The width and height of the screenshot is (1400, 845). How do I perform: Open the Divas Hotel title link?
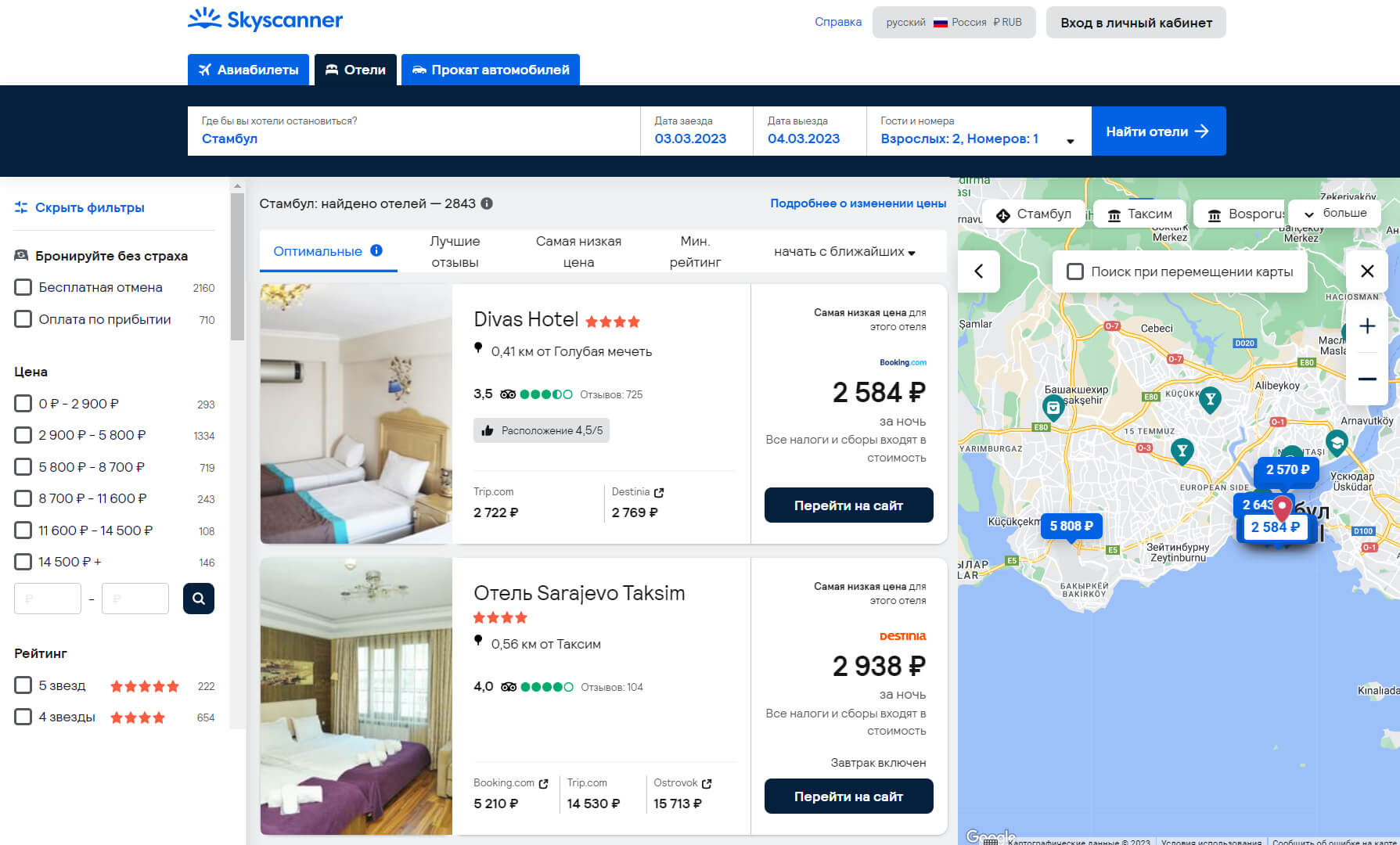click(x=526, y=319)
